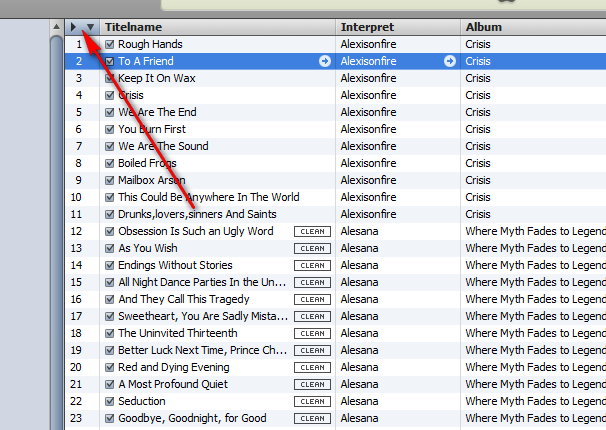Click the arrow icon next to To A Friend title

pos(325,61)
